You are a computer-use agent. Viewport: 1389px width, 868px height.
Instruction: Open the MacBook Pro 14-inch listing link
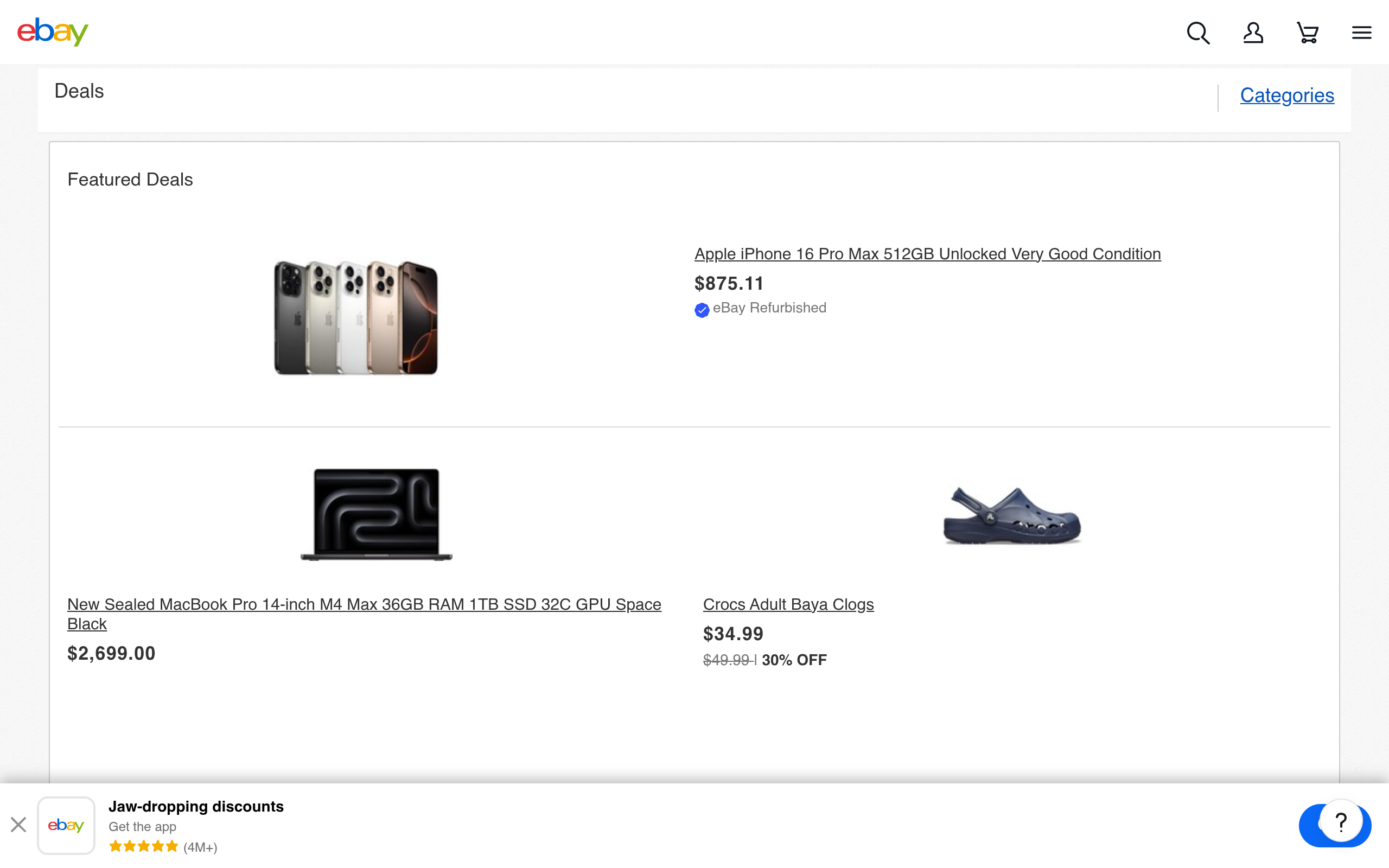point(364,614)
